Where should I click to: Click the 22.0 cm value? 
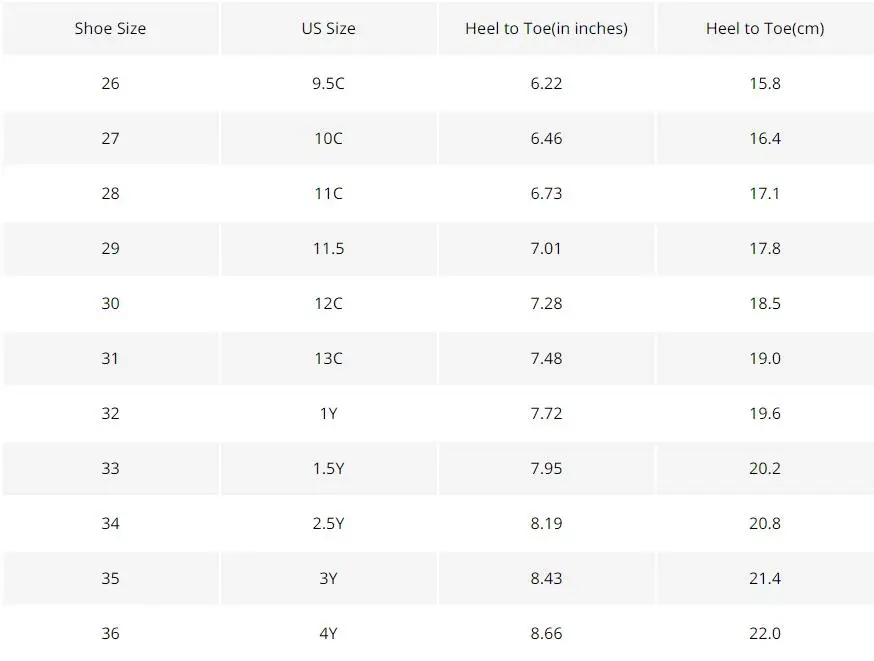tap(765, 633)
